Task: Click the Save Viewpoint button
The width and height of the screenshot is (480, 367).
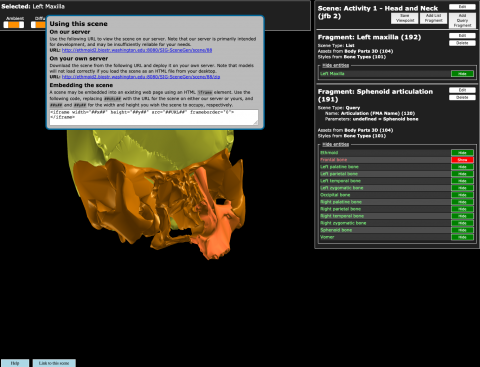Action: pos(405,18)
